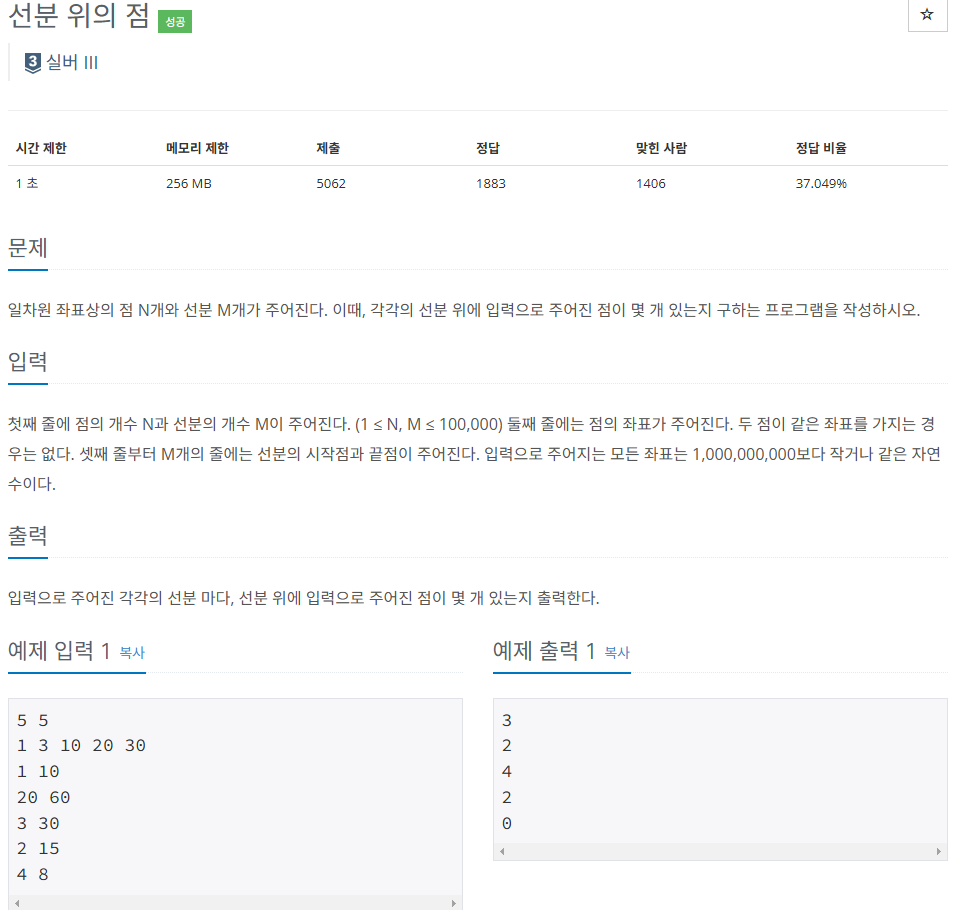Click right scroll arrow of sample output box
Image resolution: width=973 pixels, height=910 pixels.
pos(938,852)
